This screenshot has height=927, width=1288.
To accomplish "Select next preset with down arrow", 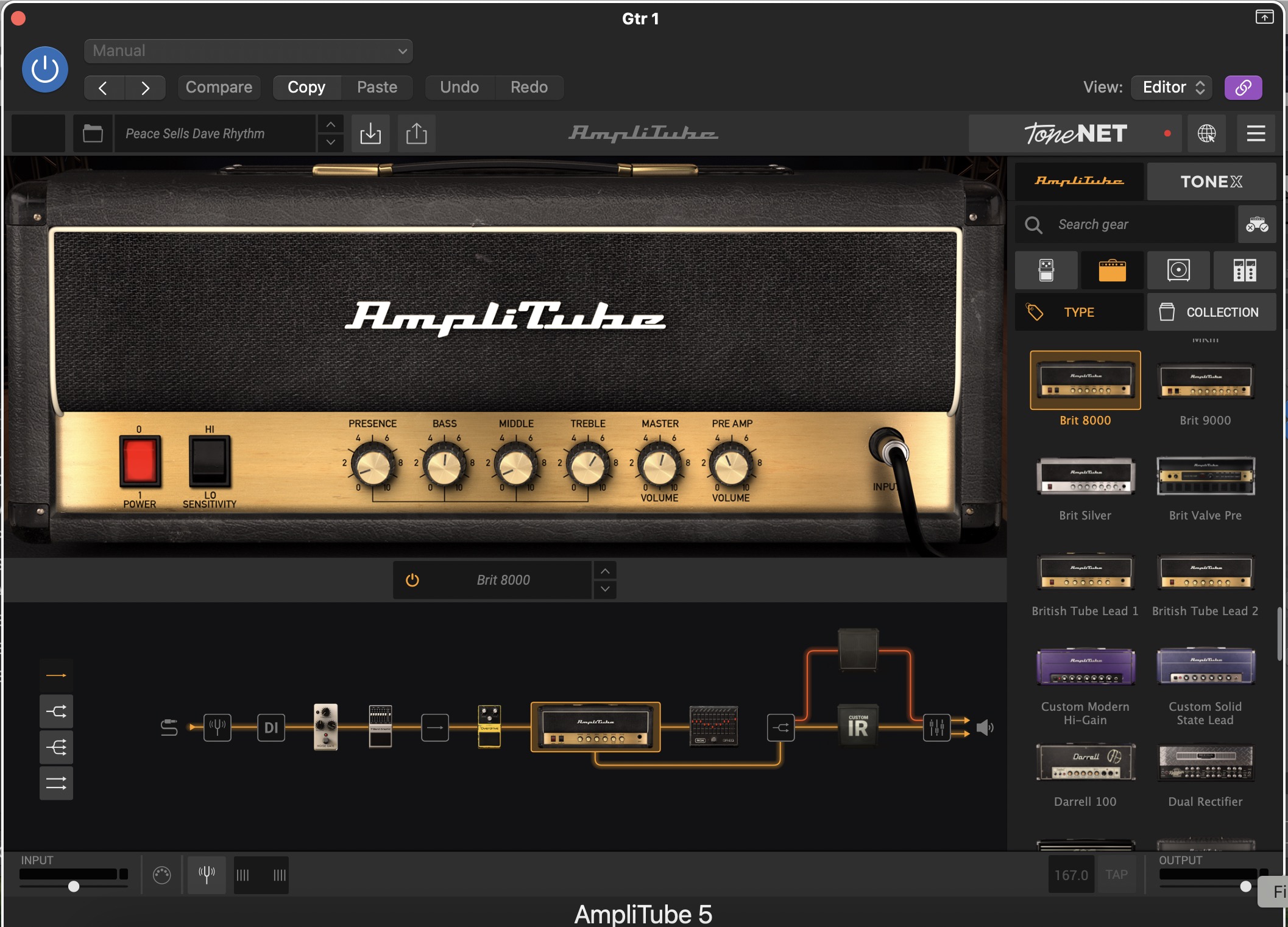I will coord(330,143).
